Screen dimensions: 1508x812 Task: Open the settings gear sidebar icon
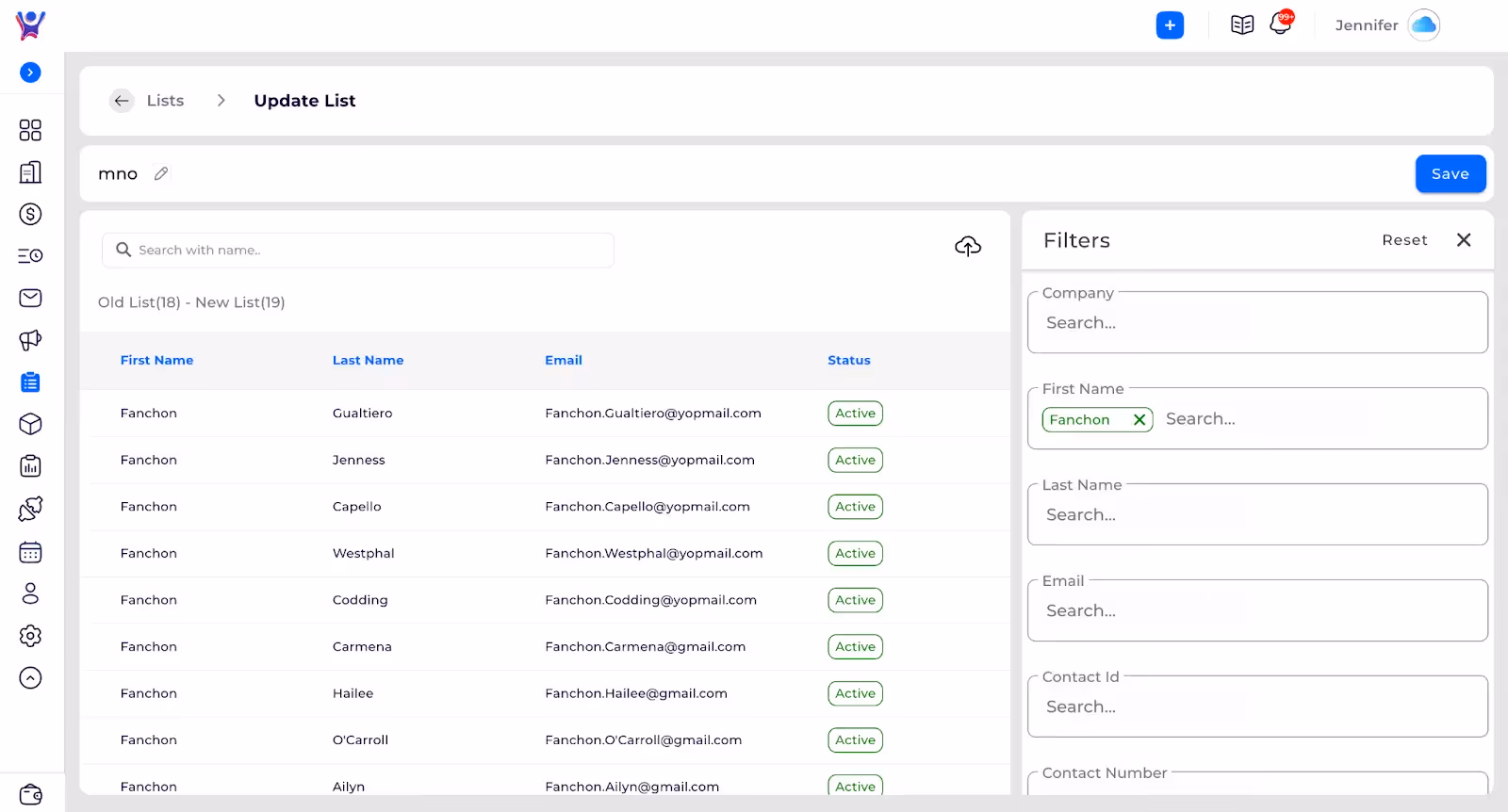tap(30, 636)
